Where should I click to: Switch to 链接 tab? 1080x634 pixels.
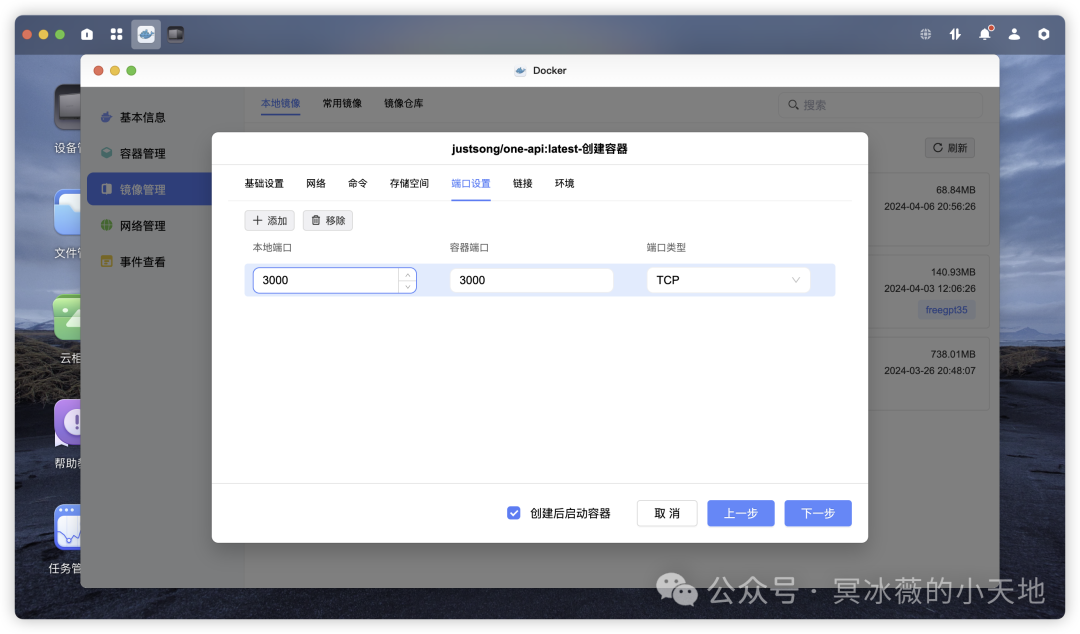[x=523, y=183]
